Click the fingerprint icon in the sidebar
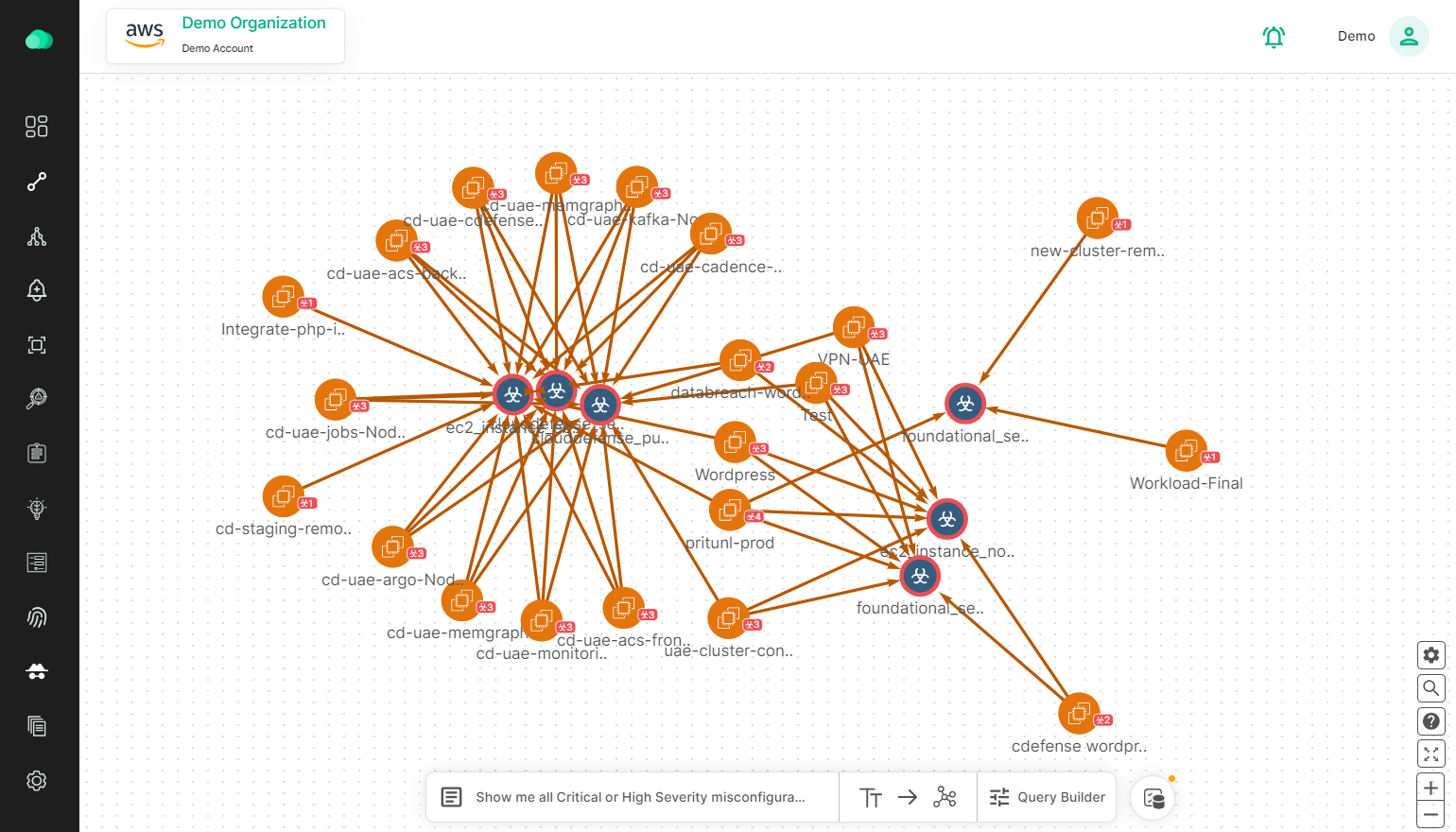This screenshot has height=832, width=1456. pos(37,617)
